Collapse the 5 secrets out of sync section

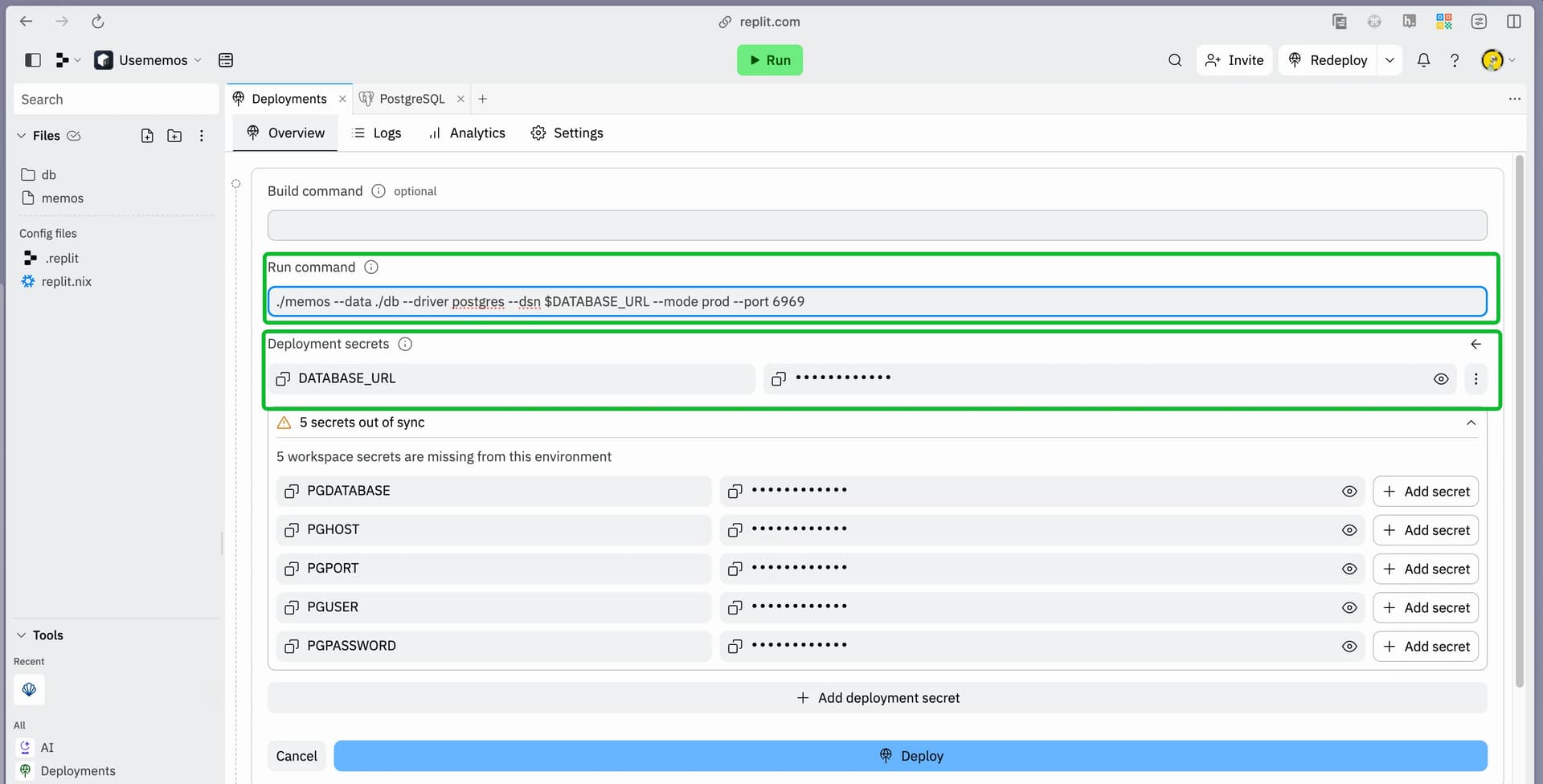click(1471, 423)
